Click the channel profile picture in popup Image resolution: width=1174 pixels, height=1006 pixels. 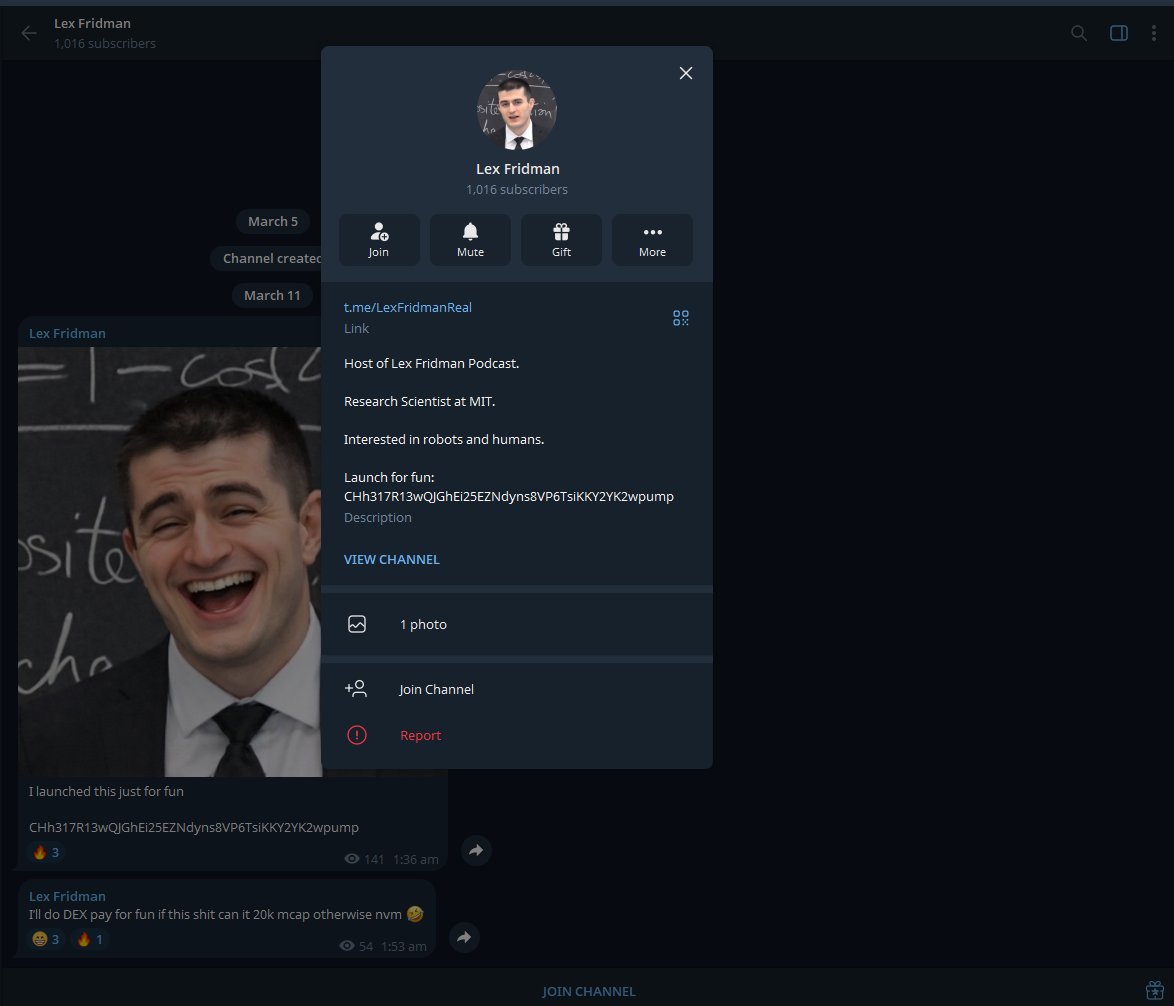[517, 110]
